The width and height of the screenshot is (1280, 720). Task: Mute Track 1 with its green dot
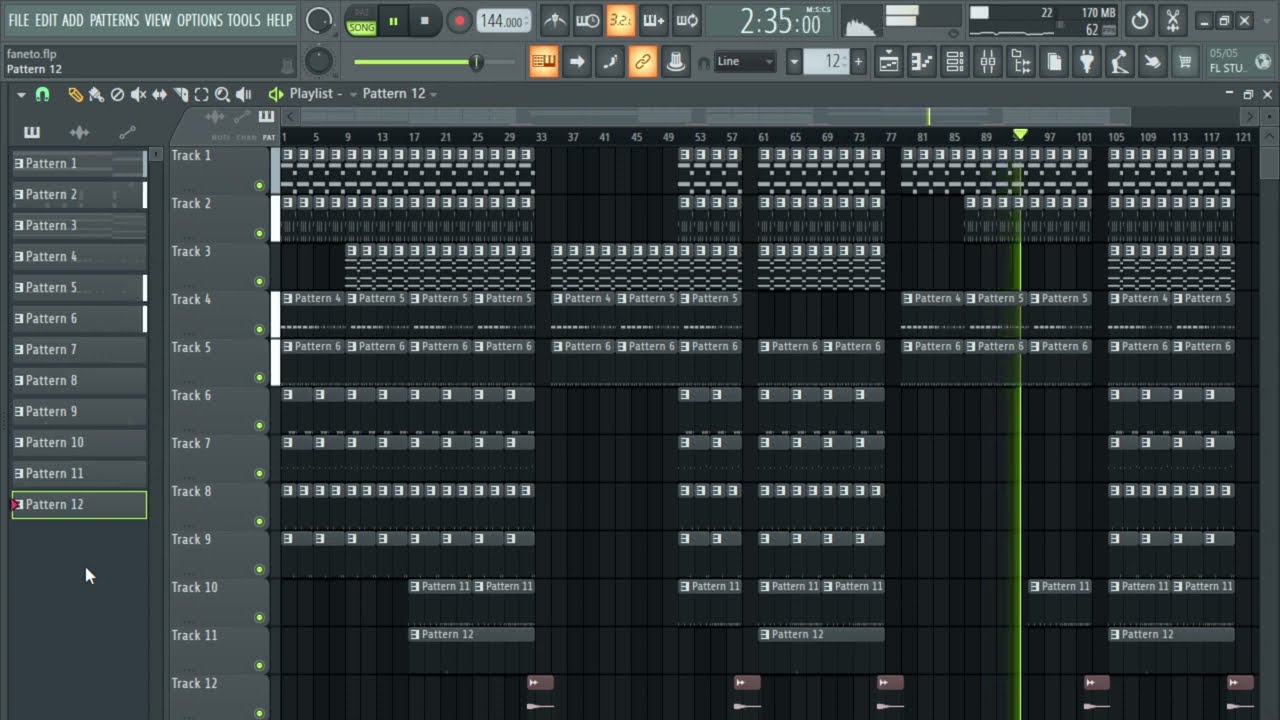coord(260,186)
